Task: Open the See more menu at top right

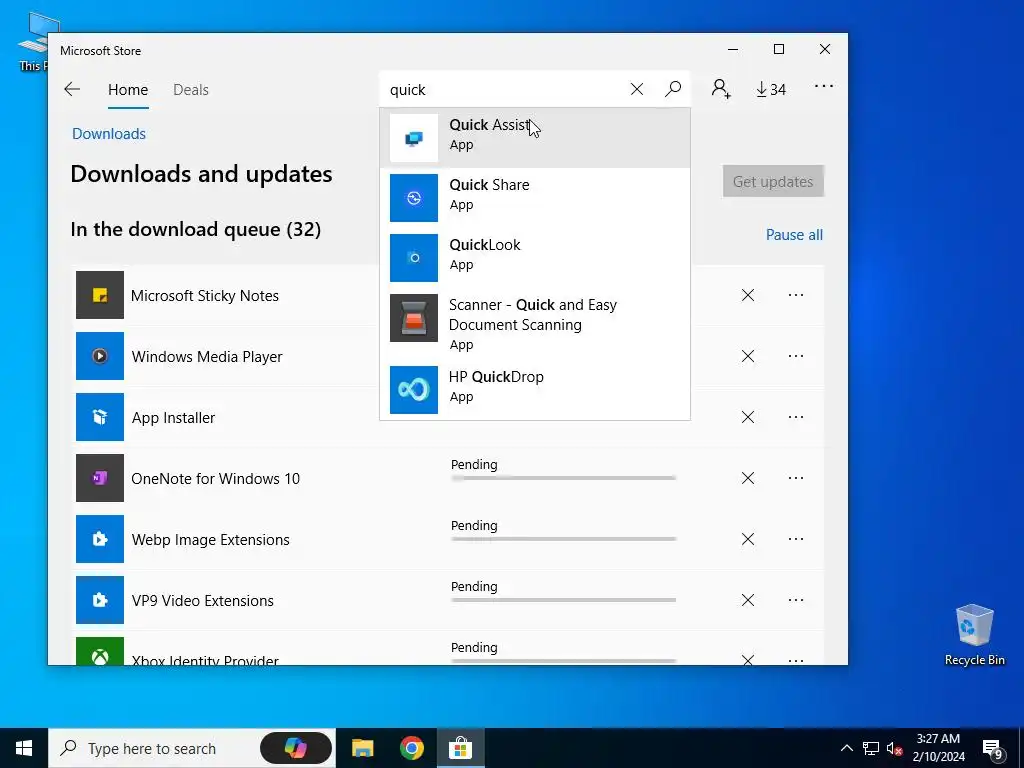Action: point(824,86)
